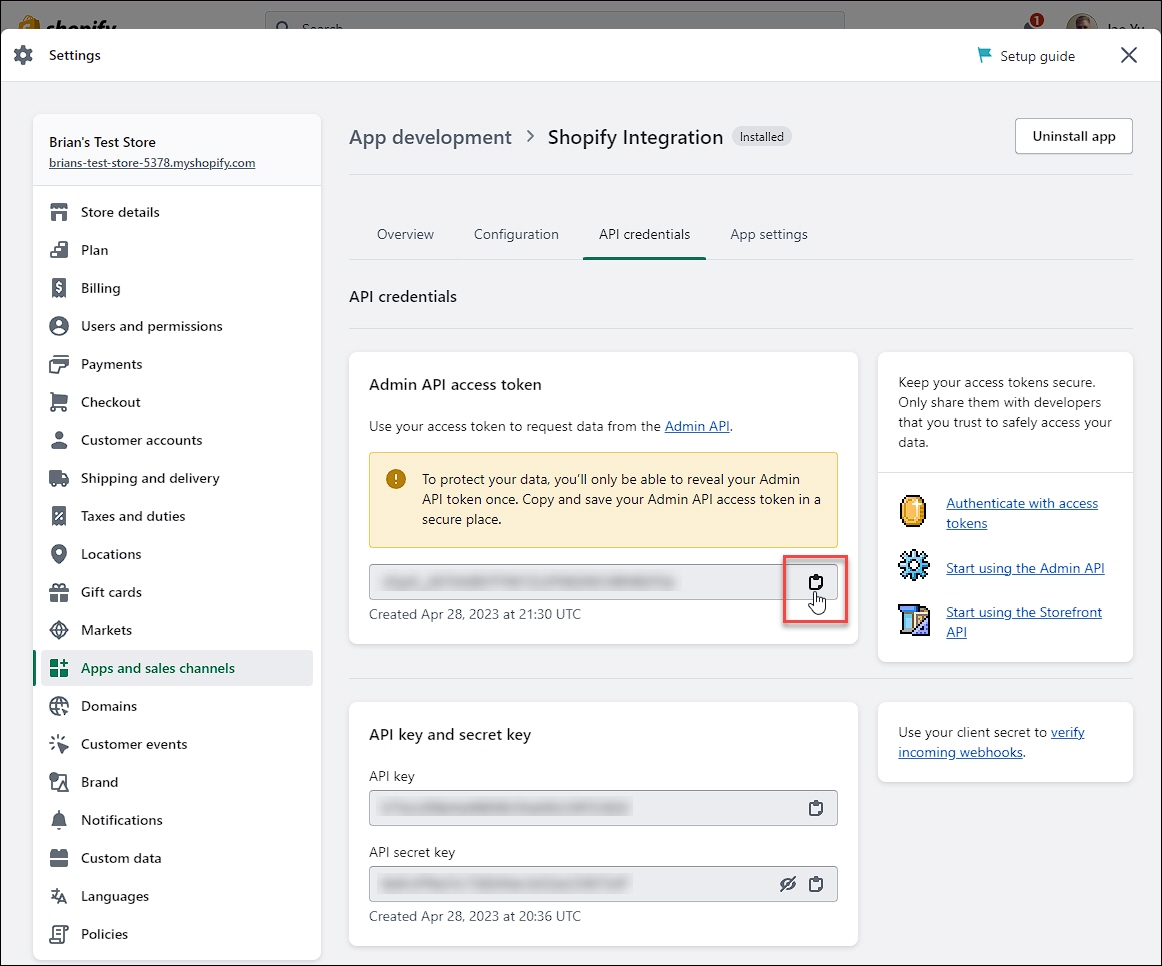Click the Apps and sales channels icon
The image size is (1162, 966).
59,668
